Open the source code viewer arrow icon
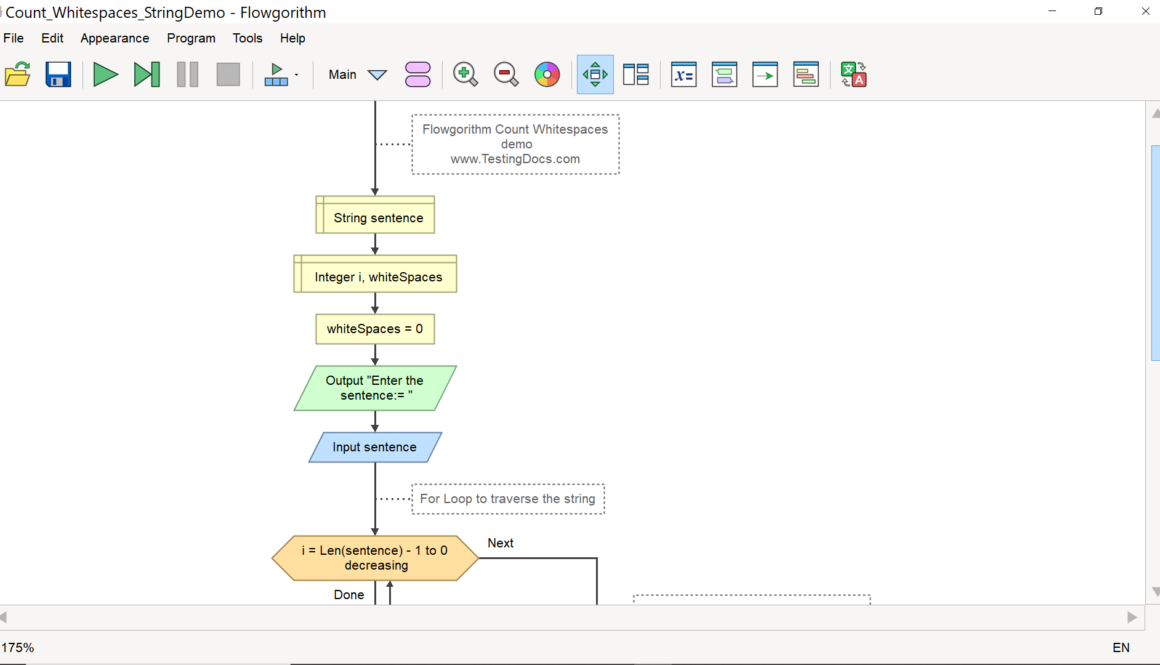This screenshot has width=1160, height=665. pos(765,75)
